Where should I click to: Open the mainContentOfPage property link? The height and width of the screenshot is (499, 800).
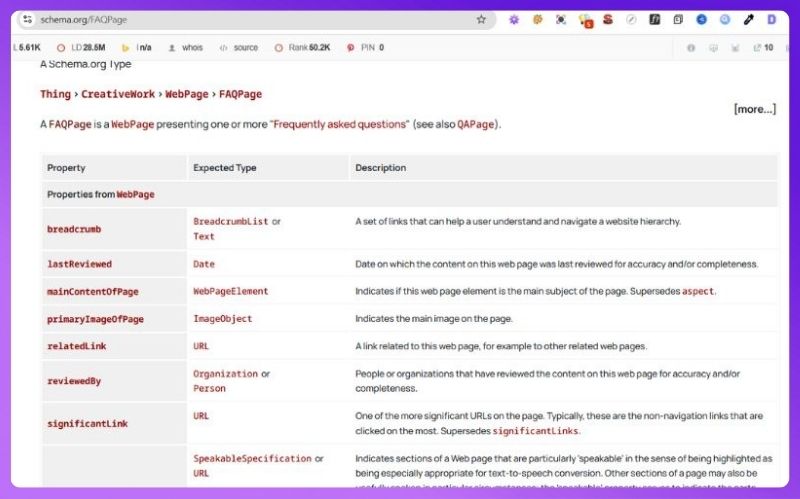point(92,291)
